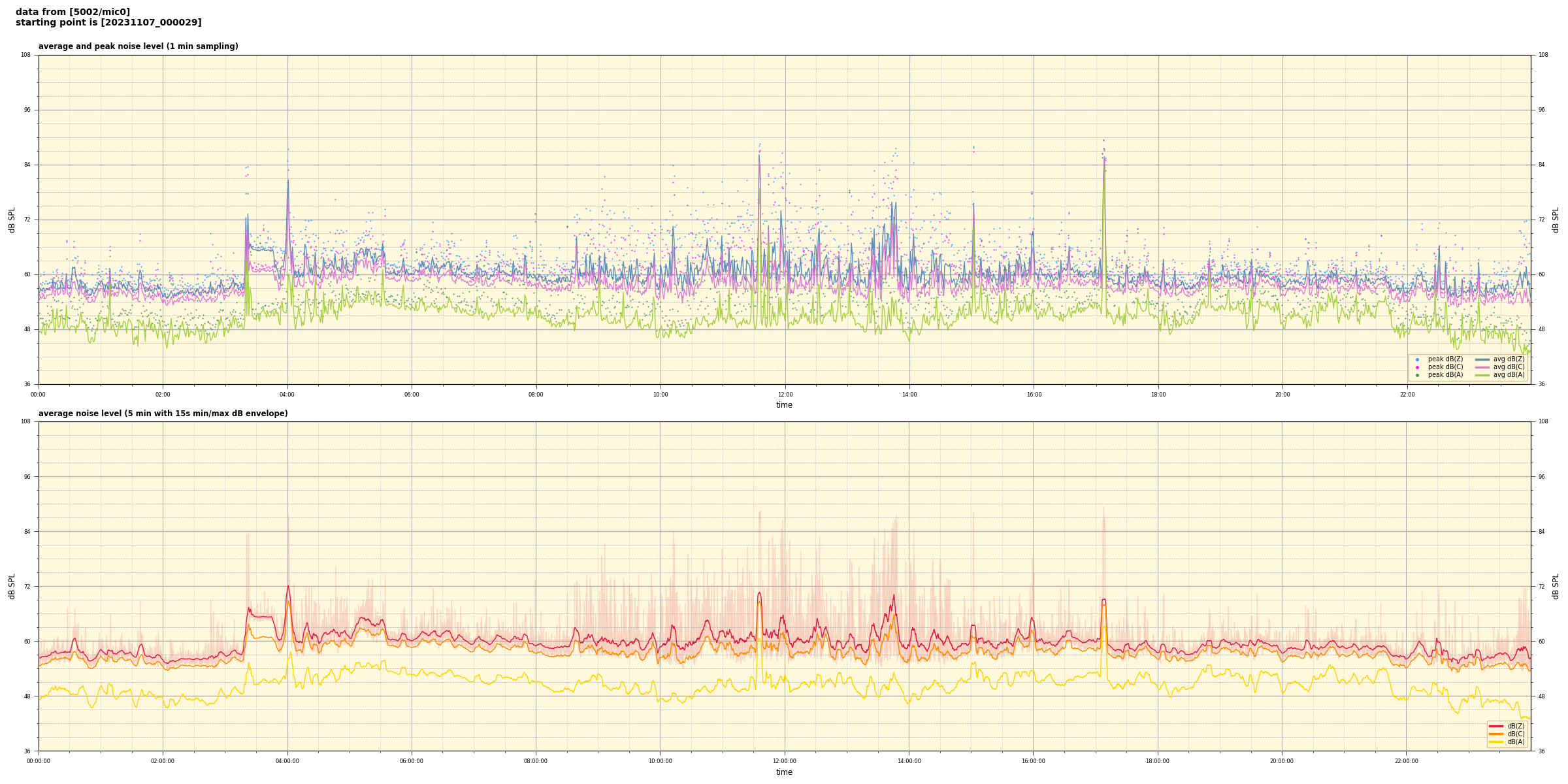Click the peak dB(Z) blue legend marker
Screen dimensions: 1568x784
pos(1417,359)
